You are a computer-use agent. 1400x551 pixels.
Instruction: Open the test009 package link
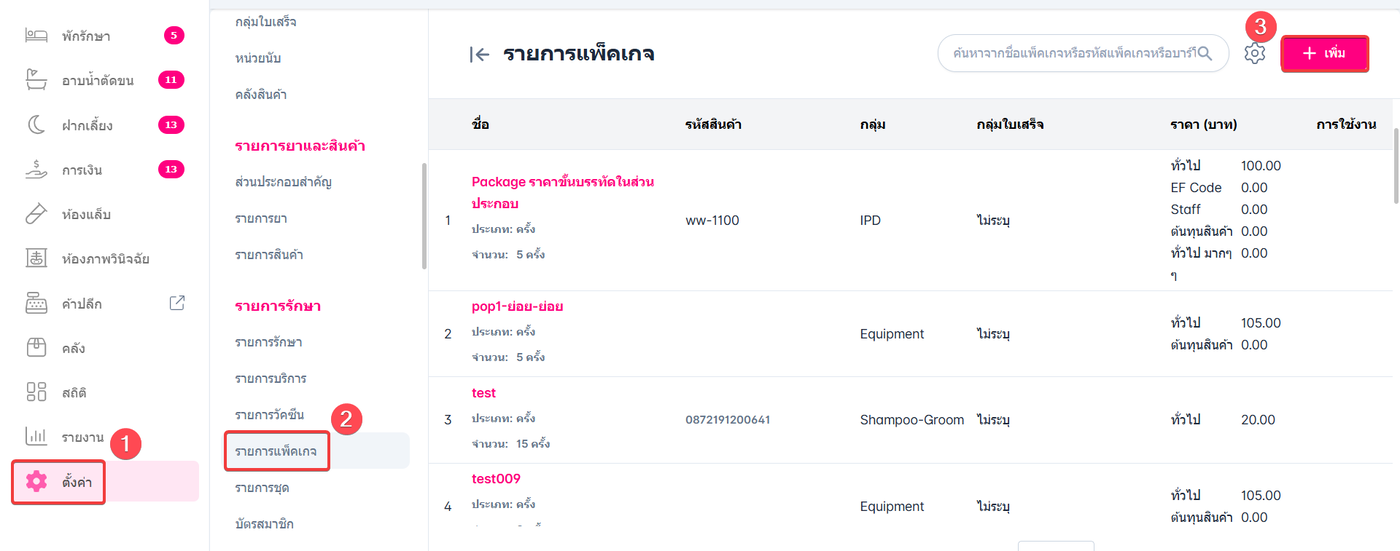point(496,479)
